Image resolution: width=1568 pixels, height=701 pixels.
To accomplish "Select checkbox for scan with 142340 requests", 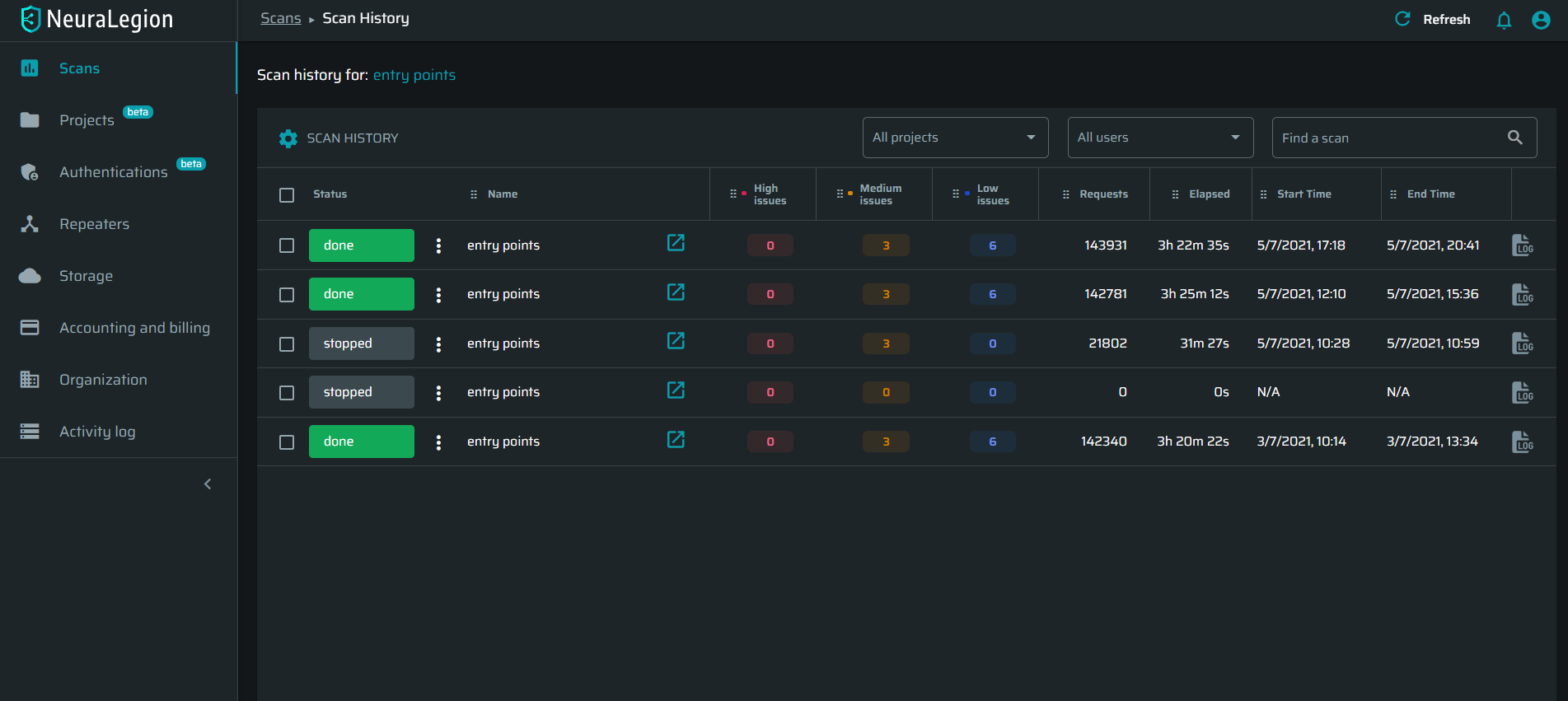I will pos(287,442).
